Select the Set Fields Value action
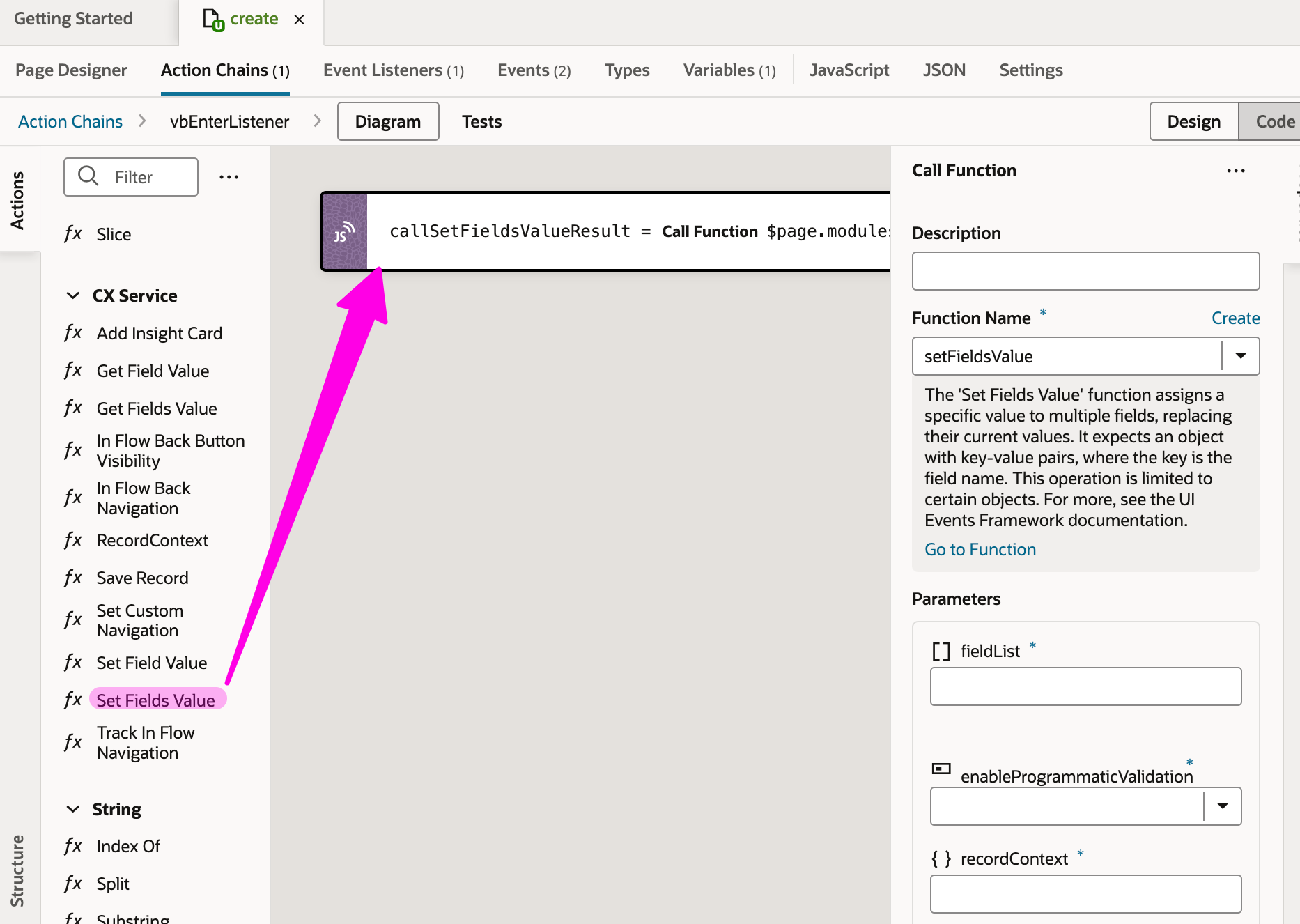Screen dimensions: 1300x924 click(x=156, y=700)
